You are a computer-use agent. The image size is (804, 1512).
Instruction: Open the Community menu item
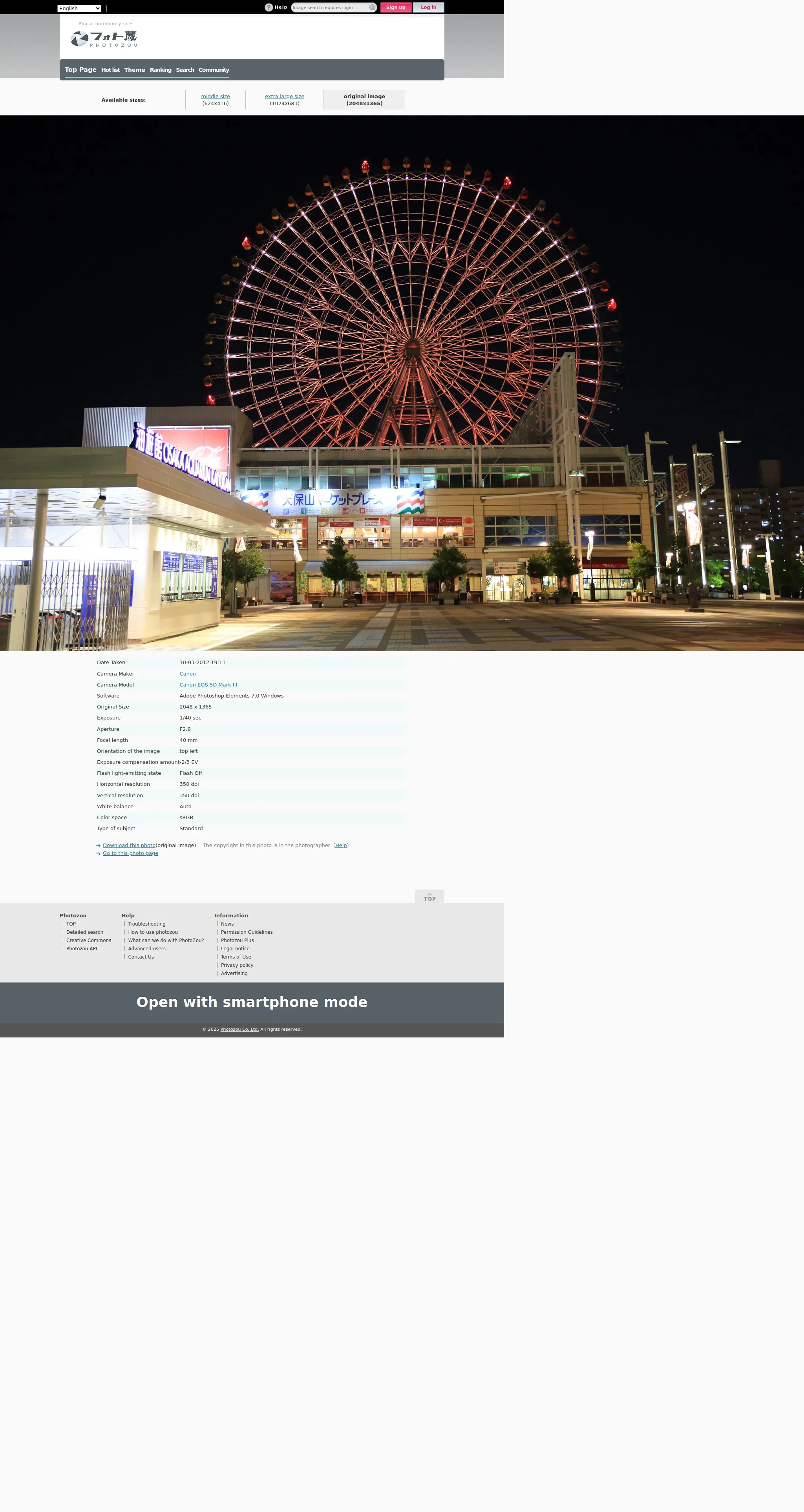[214, 70]
